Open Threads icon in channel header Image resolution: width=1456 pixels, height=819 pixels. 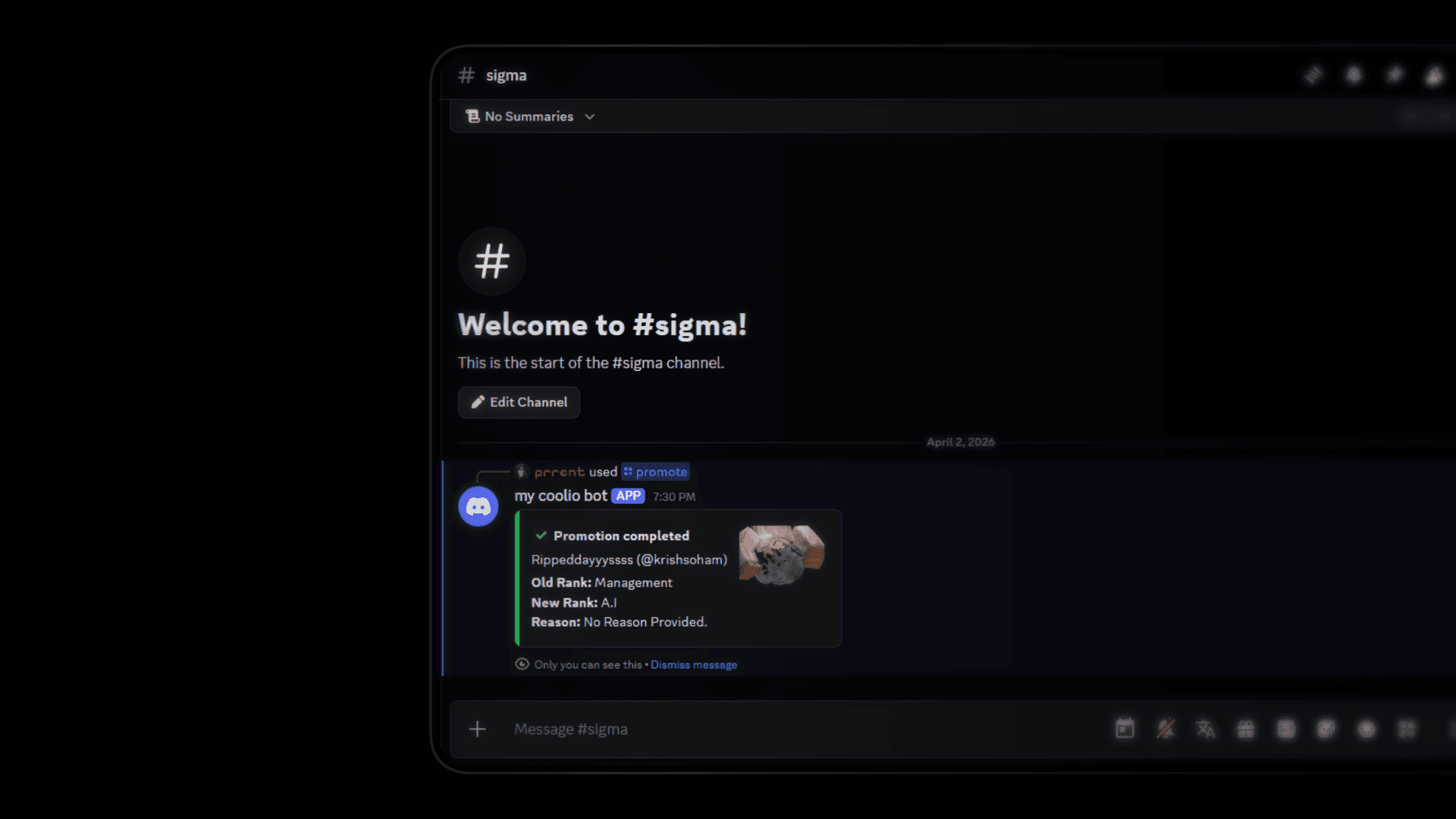[x=1313, y=75]
